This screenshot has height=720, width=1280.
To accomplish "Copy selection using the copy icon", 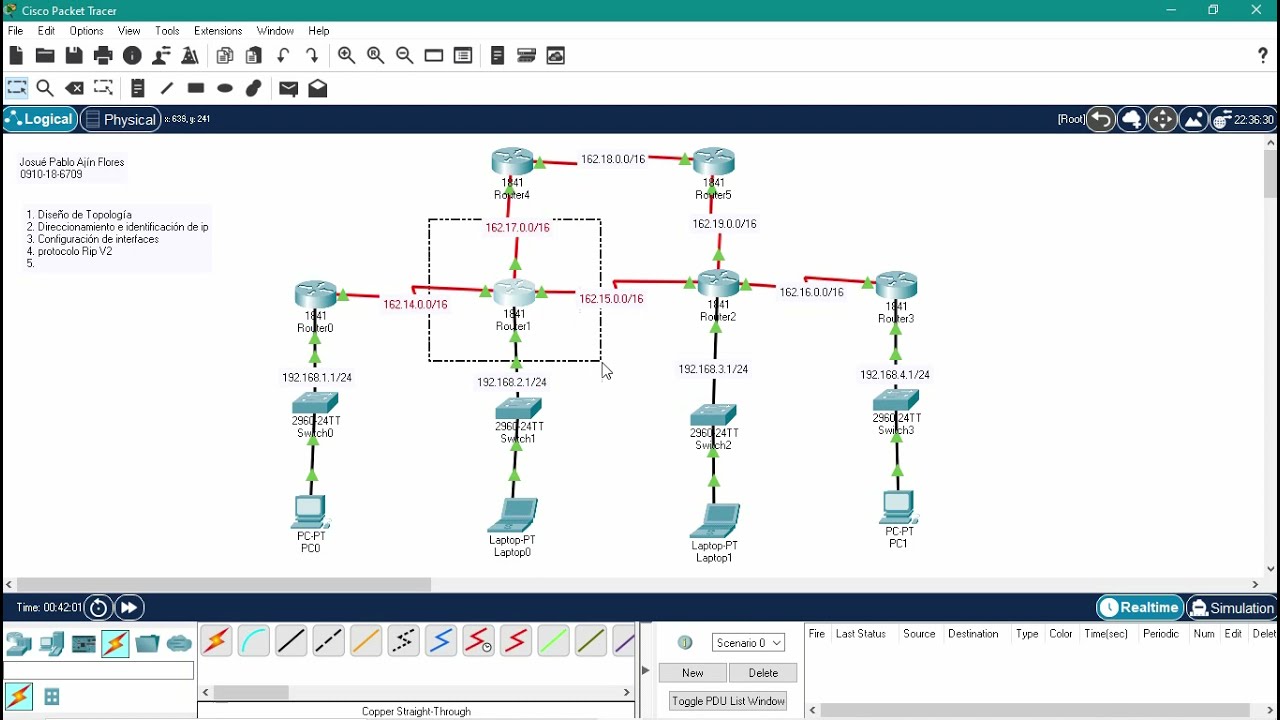I will 225,56.
